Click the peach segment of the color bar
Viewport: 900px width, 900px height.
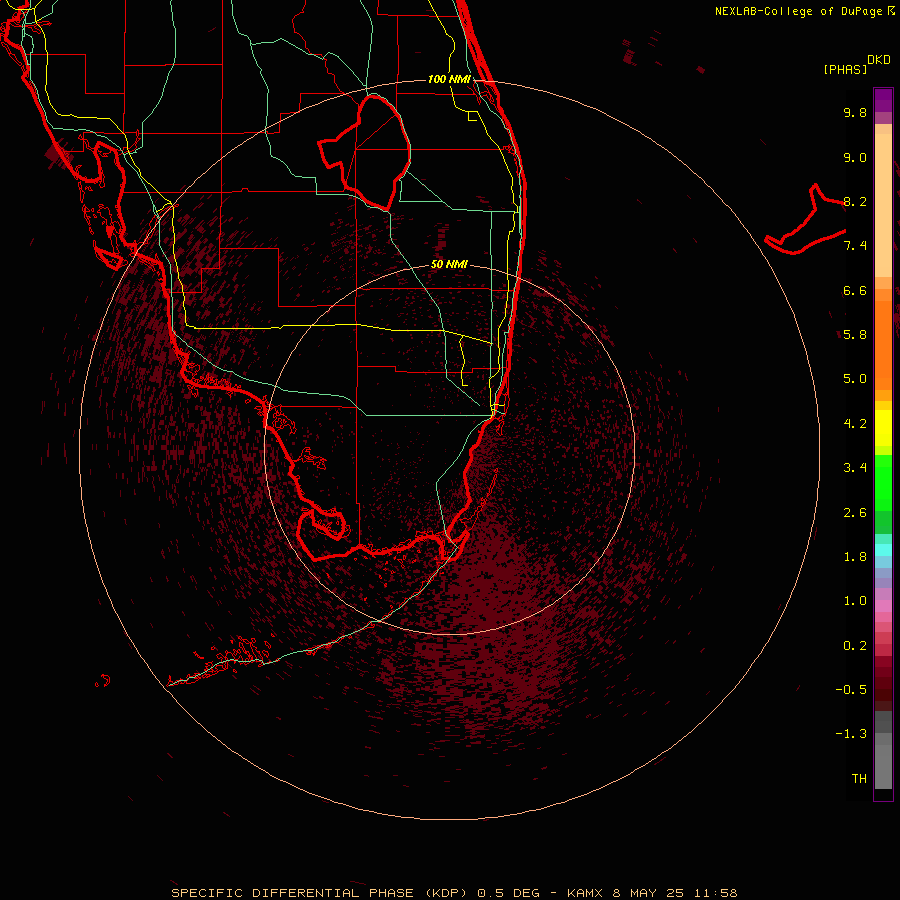pyautogui.click(x=883, y=205)
